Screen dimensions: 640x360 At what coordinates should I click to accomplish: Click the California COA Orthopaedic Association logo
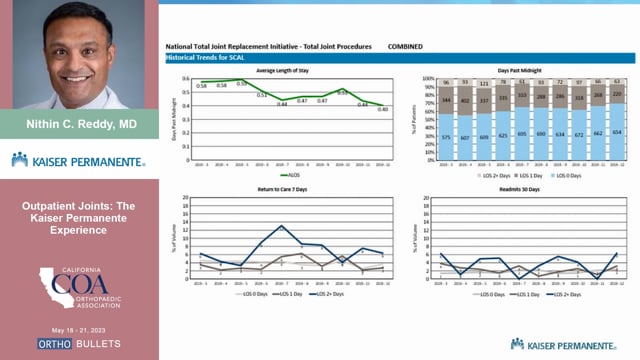click(80, 288)
